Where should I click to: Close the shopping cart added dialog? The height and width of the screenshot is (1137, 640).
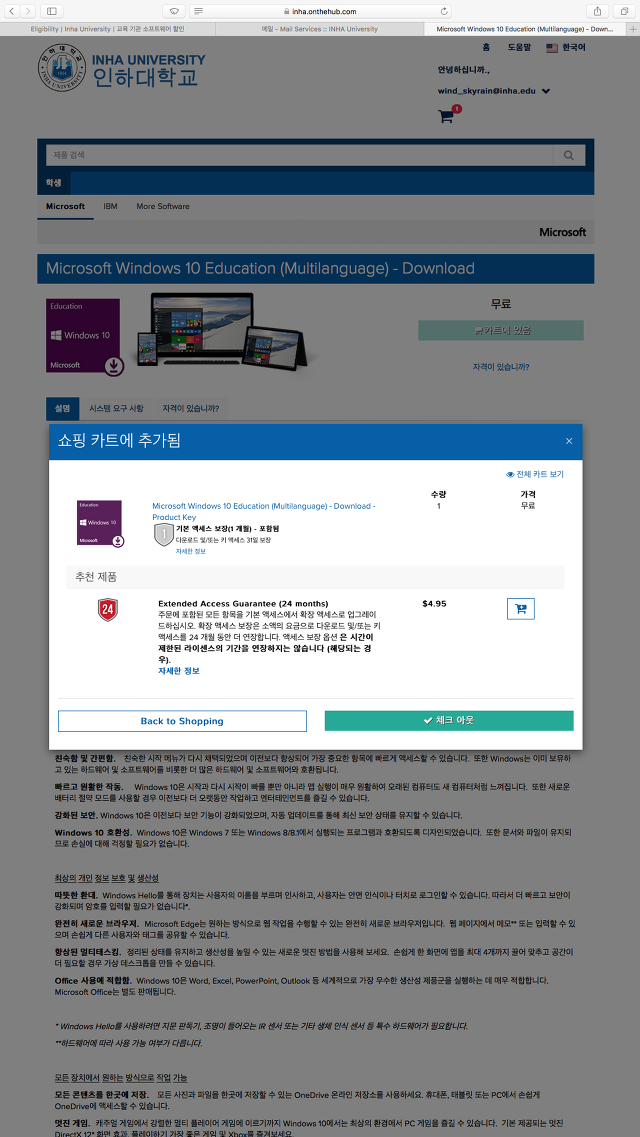(x=569, y=441)
